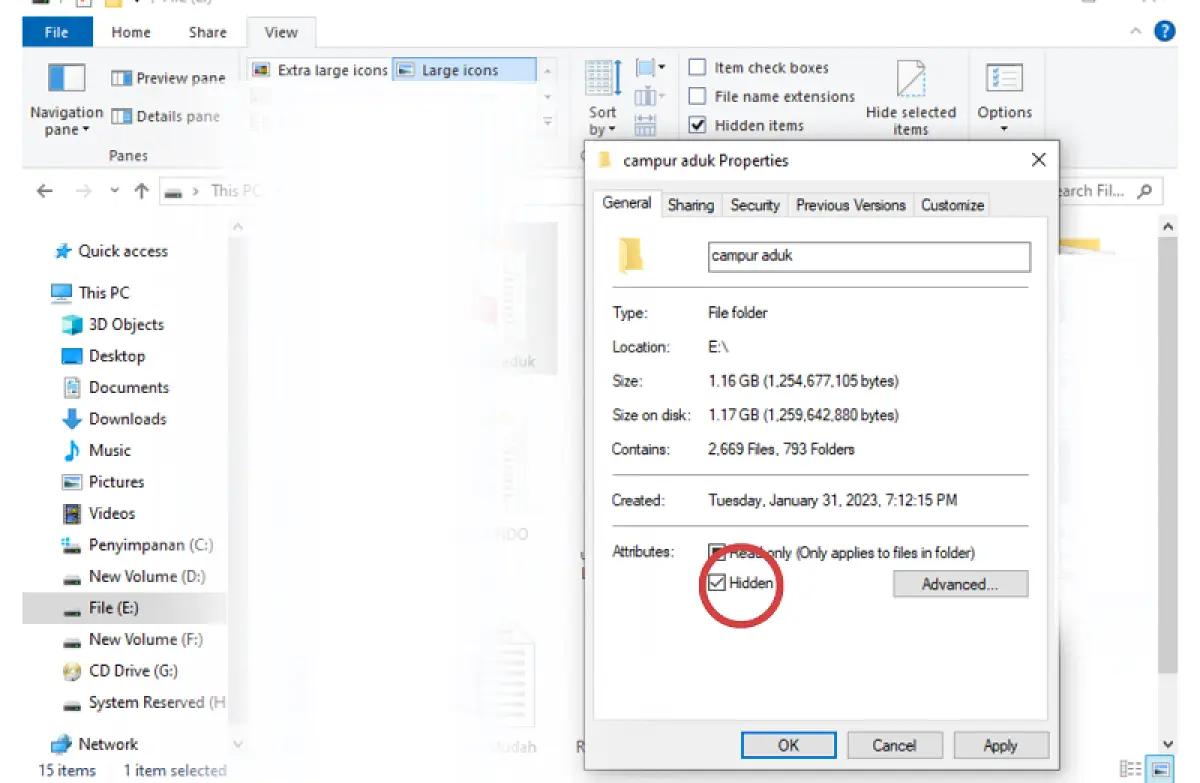Enable Item check boxes

(696, 67)
